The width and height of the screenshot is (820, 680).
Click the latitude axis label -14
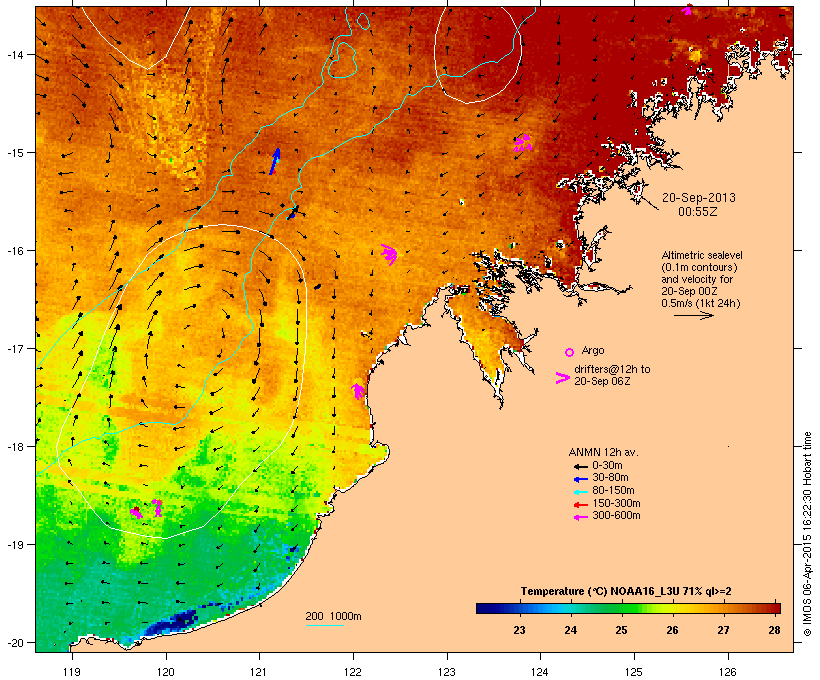click(x=14, y=54)
